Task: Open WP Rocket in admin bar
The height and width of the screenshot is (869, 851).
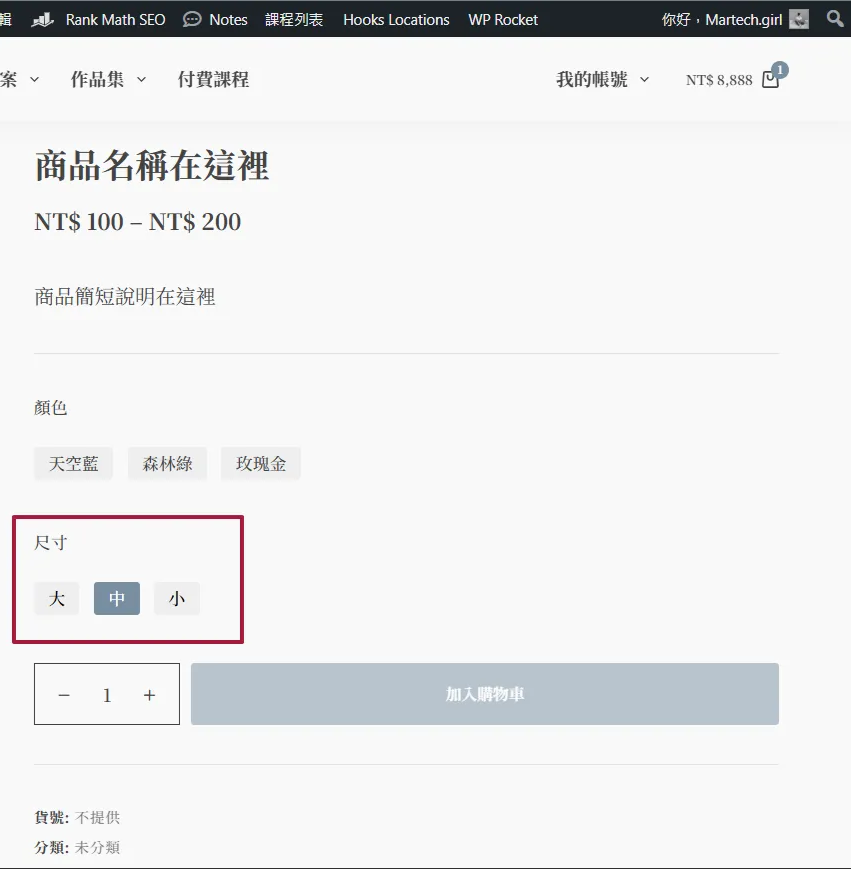Action: (x=502, y=19)
